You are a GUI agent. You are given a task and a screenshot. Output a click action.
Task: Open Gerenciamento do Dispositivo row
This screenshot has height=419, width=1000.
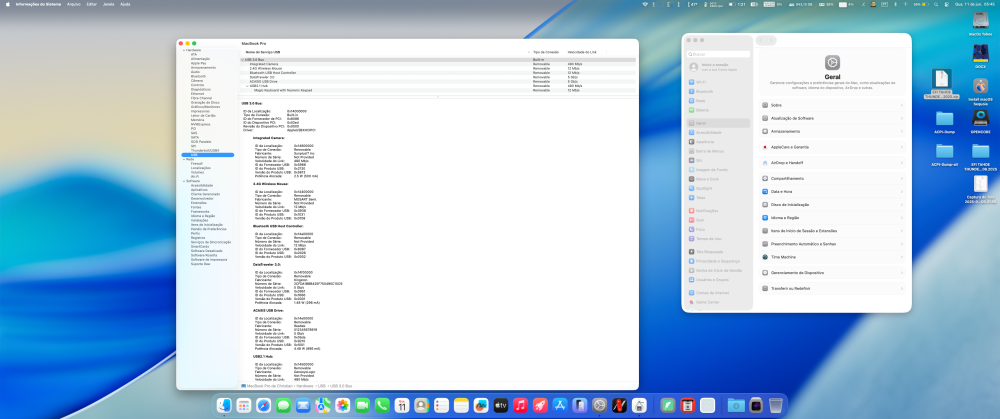[832, 272]
